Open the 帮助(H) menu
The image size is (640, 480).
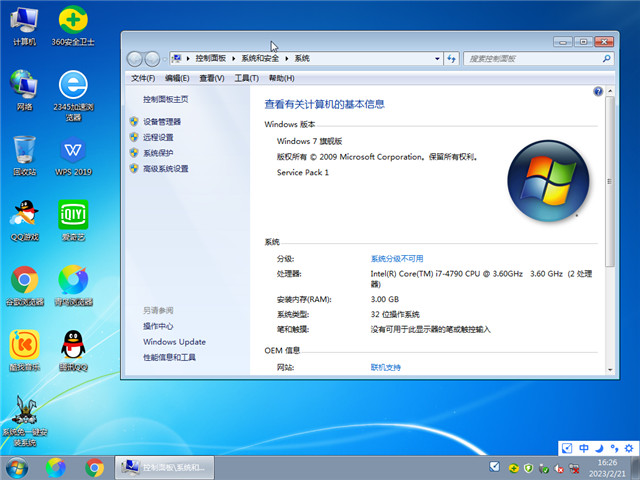[x=282, y=78]
